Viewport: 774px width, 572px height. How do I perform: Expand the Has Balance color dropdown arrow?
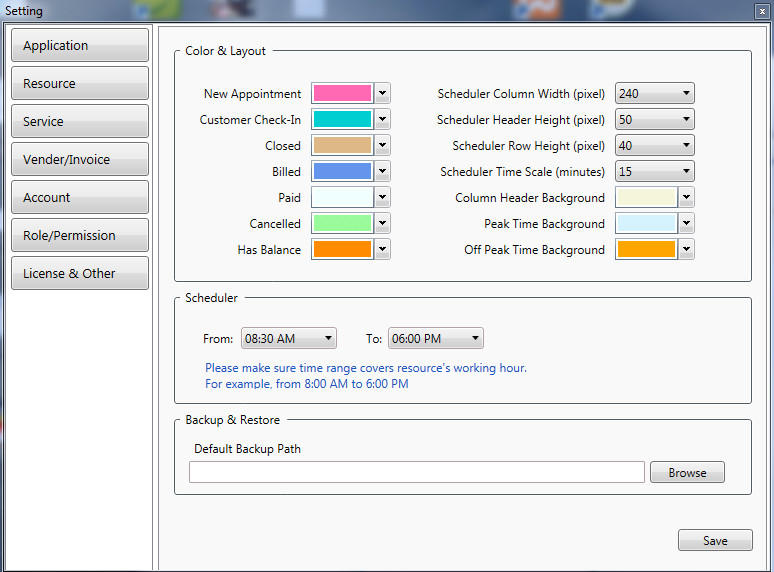point(383,249)
